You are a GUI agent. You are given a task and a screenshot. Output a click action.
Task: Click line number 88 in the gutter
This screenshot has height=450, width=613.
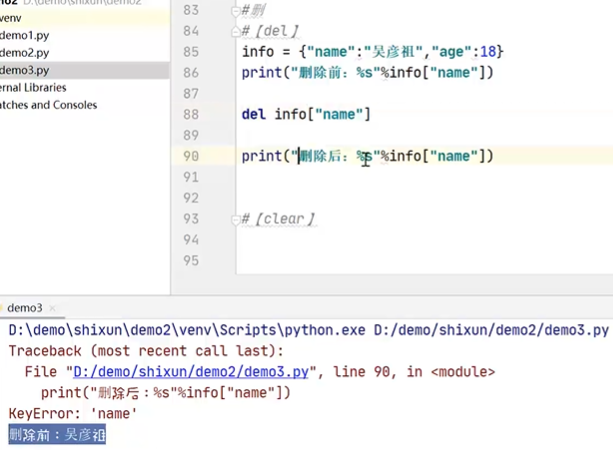191,115
